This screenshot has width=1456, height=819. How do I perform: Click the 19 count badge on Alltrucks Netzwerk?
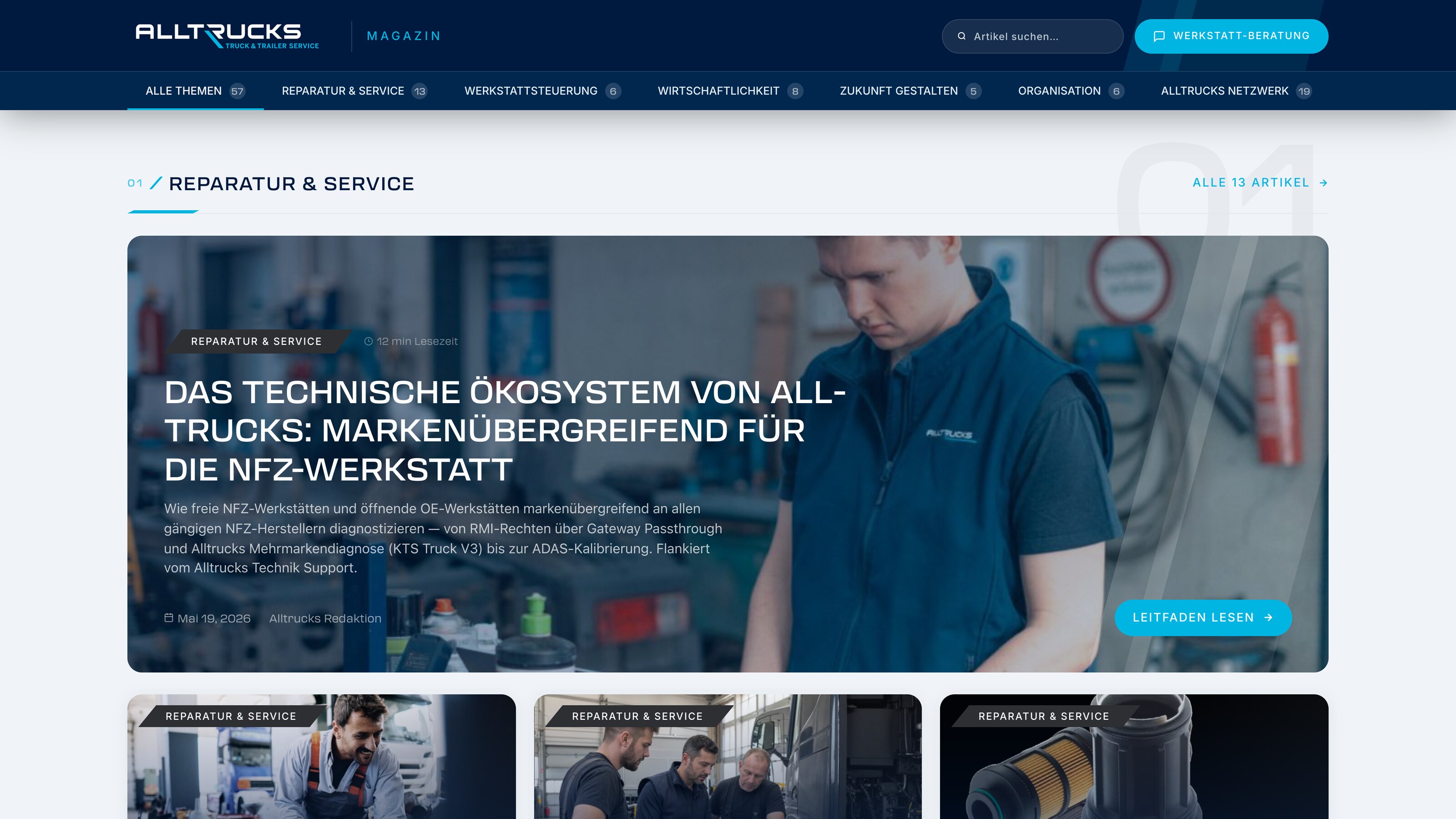(x=1304, y=91)
